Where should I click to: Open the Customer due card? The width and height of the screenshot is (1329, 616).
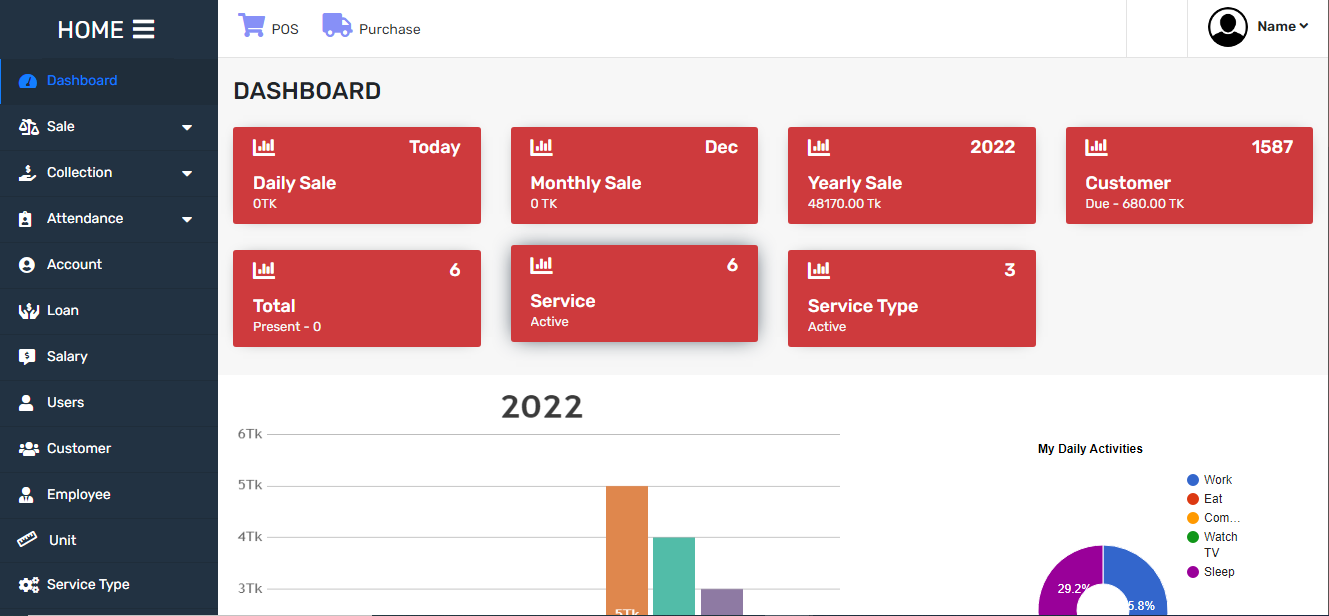(1189, 175)
